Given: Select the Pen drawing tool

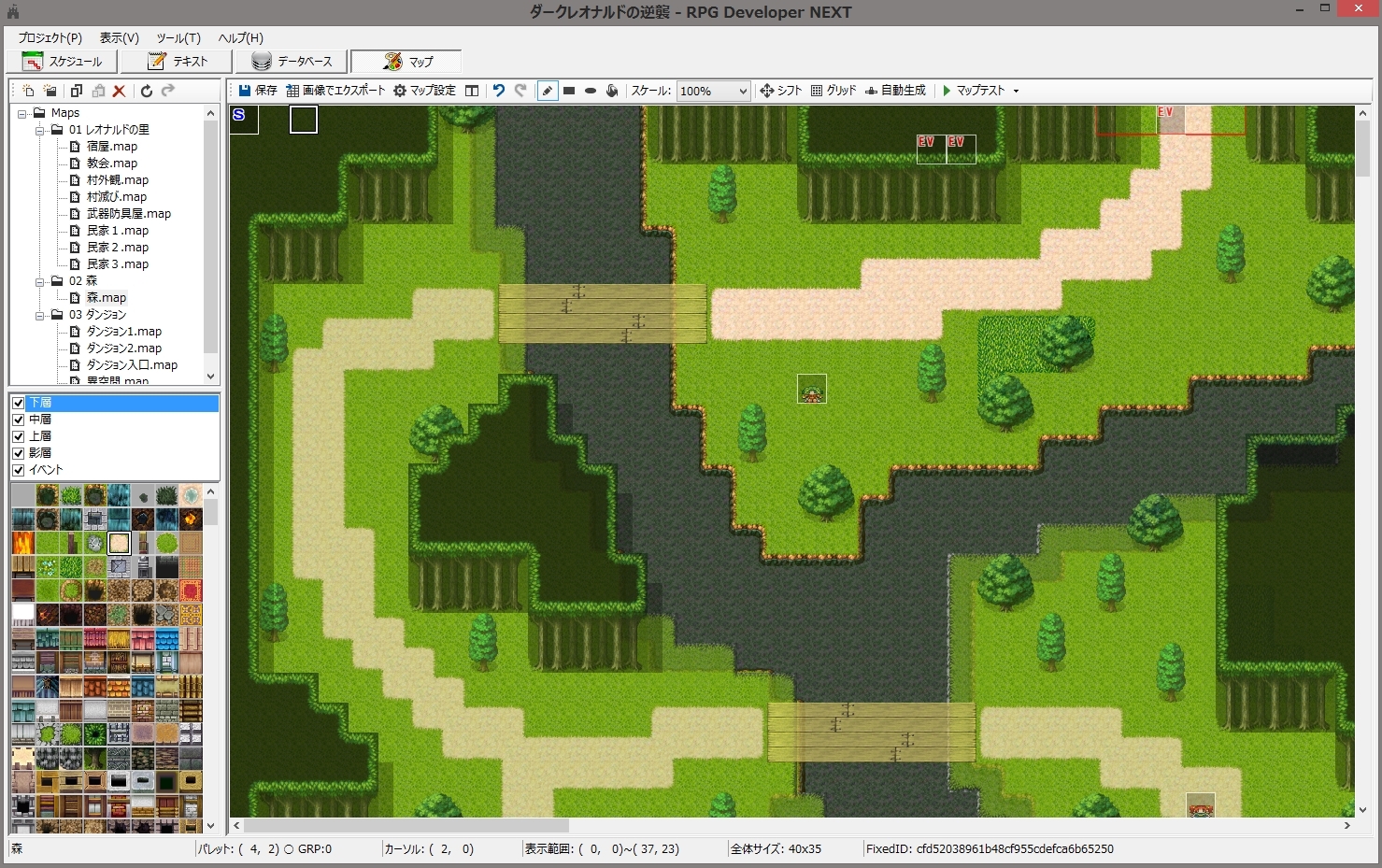Looking at the screenshot, I should pos(547,91).
